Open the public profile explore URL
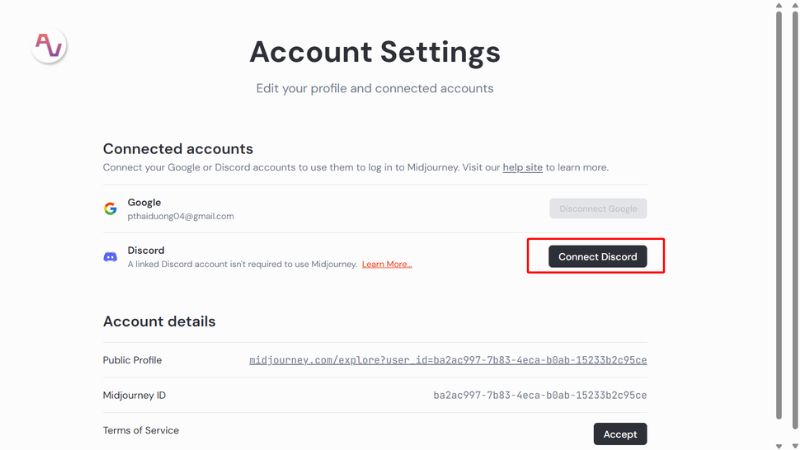This screenshot has width=800, height=450. pyautogui.click(x=448, y=360)
